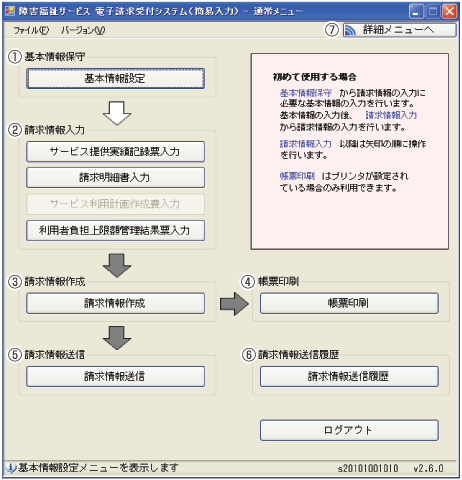Click the gray arrow pointing to 帳票印刷
Image resolution: width=462 pixels, height=480 pixels.
[x=234, y=304]
